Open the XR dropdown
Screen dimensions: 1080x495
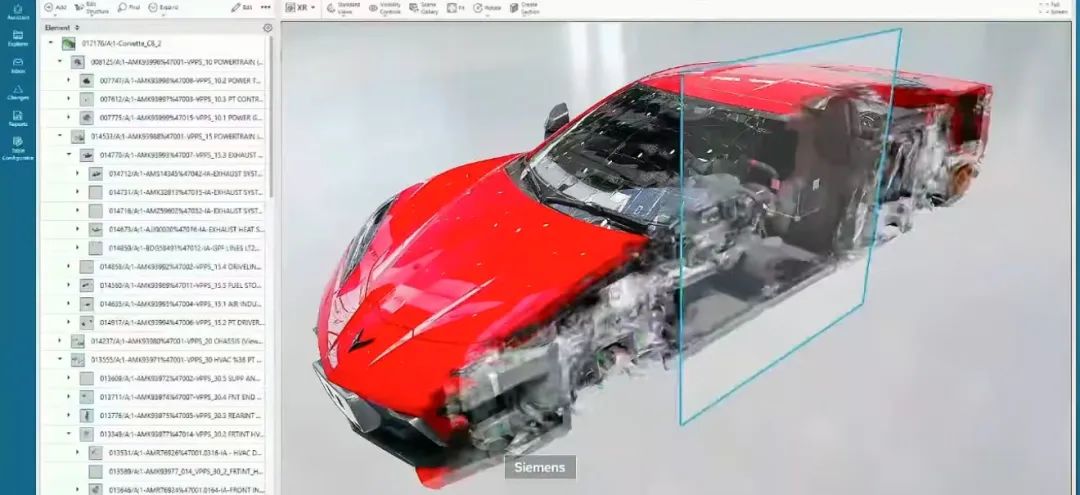[300, 7]
